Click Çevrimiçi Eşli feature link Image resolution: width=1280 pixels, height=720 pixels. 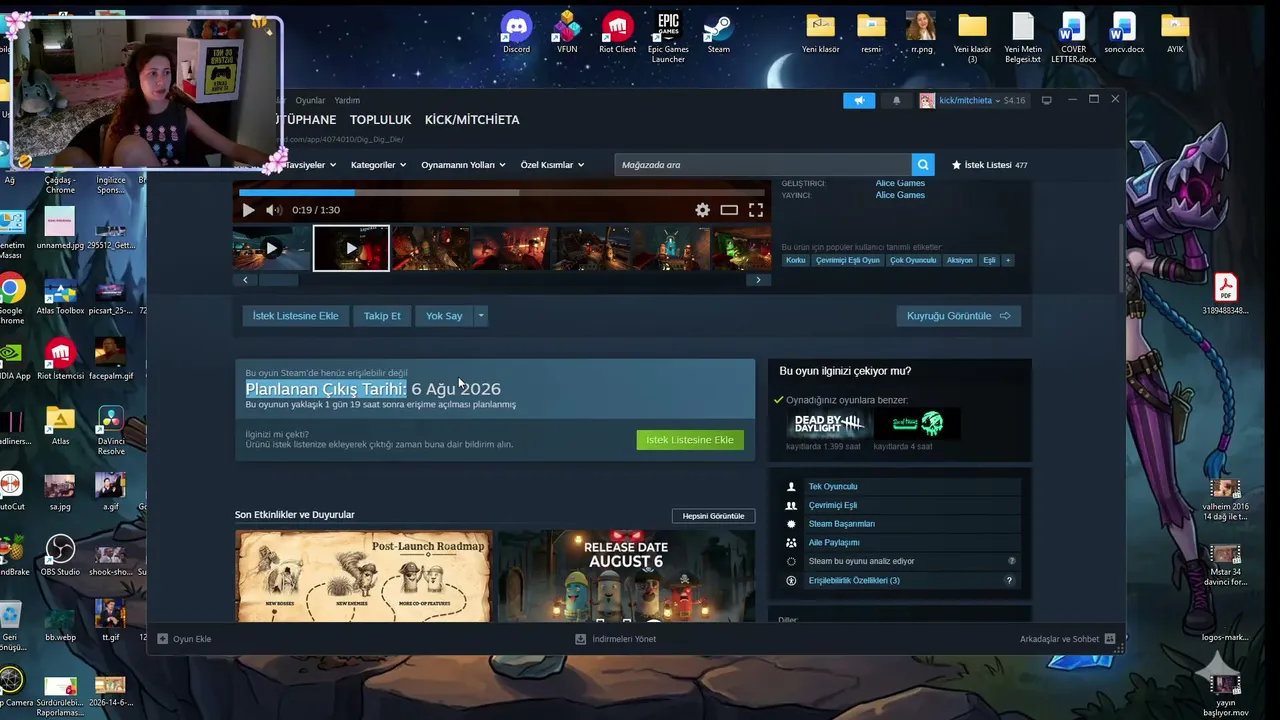pyautogui.click(x=833, y=506)
